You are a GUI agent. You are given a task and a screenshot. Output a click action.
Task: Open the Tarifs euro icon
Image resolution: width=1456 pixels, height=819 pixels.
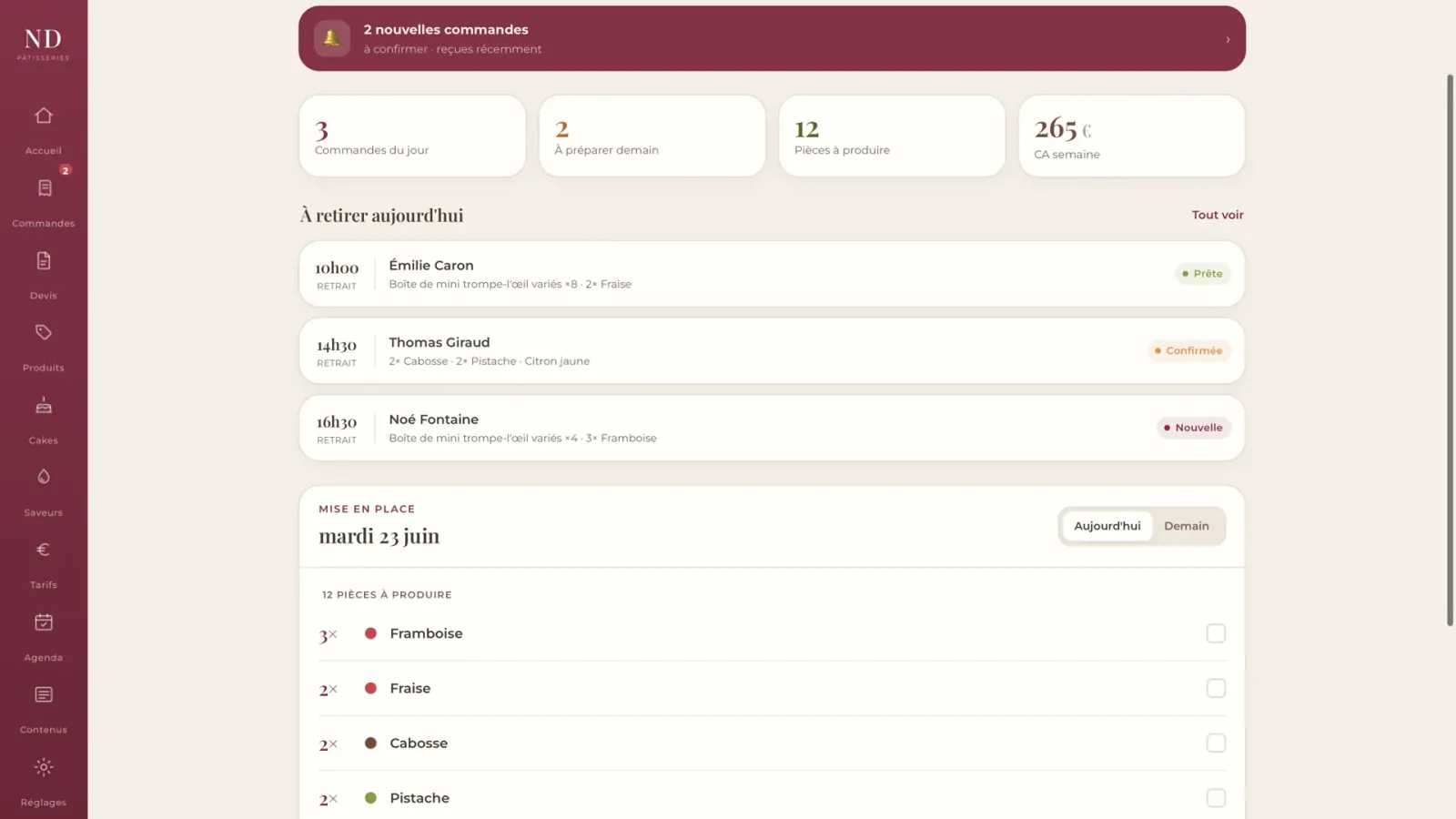click(44, 550)
